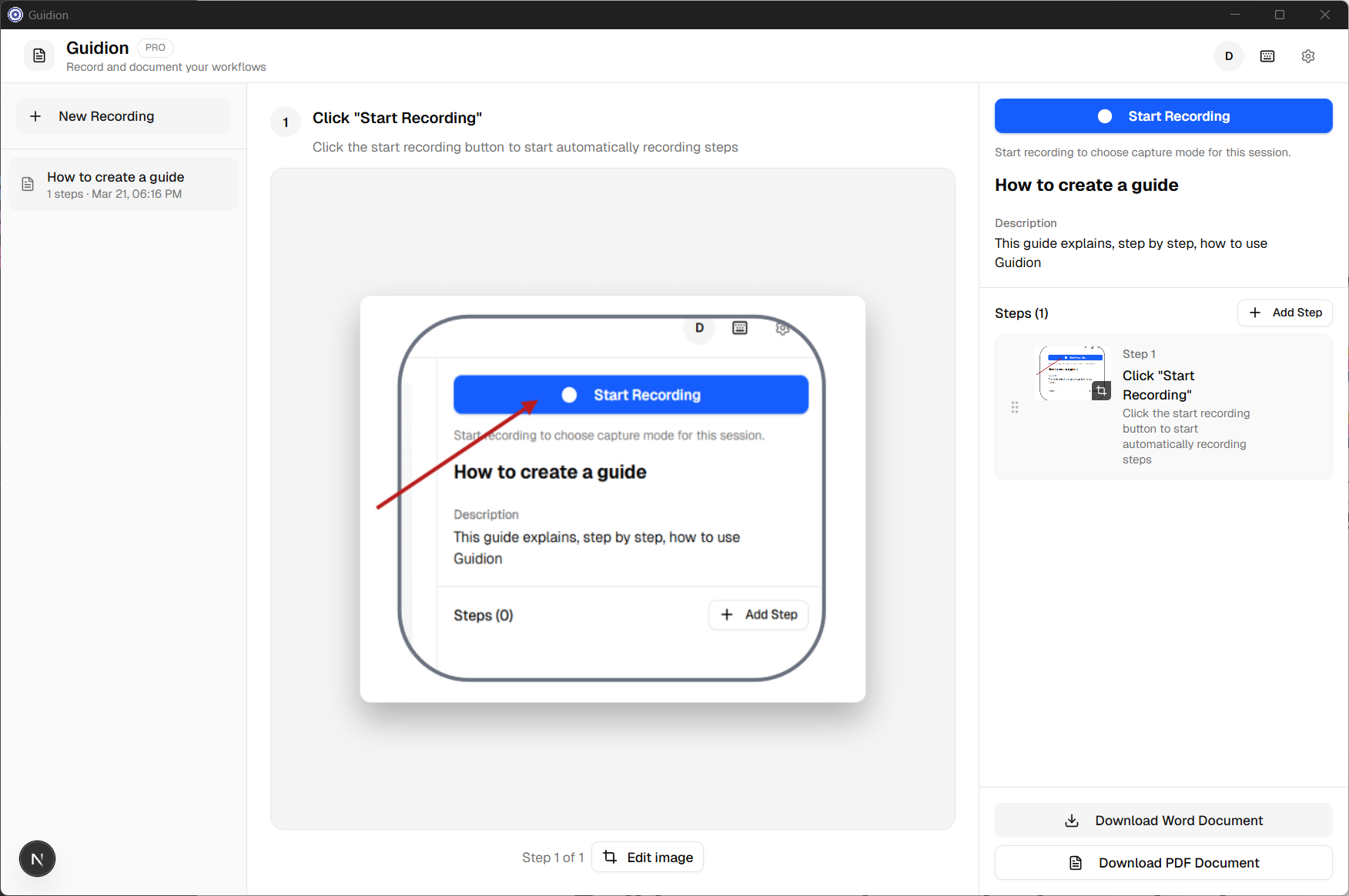Open keyboard shortcuts icon in header

click(x=1267, y=56)
